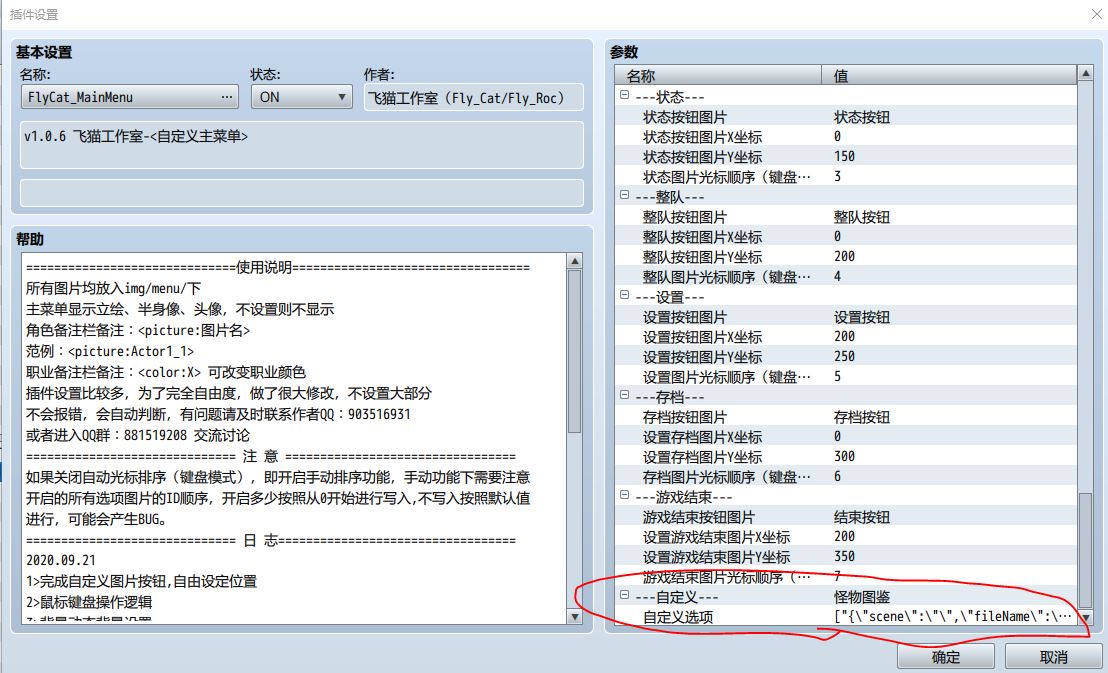This screenshot has width=1108, height=673.
Task: Select the 存档图片光标顺序 row
Action: (x=846, y=476)
